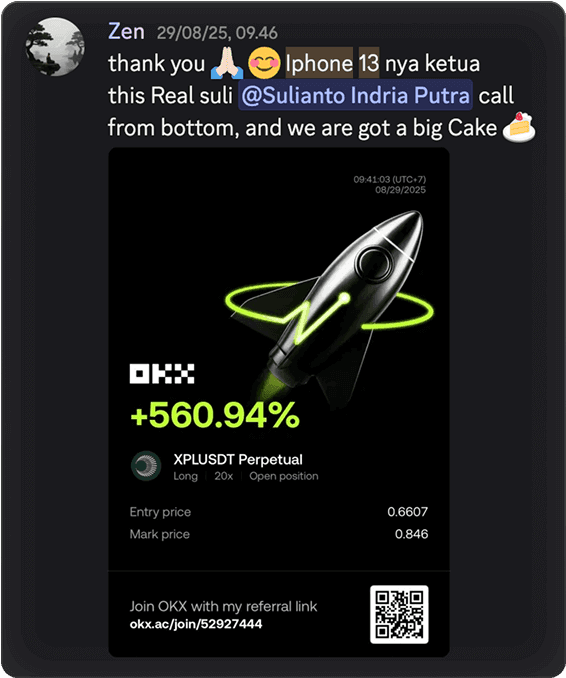Click the okx.ac/join/52927444 referral link
This screenshot has height=678, width=566.
196,624
